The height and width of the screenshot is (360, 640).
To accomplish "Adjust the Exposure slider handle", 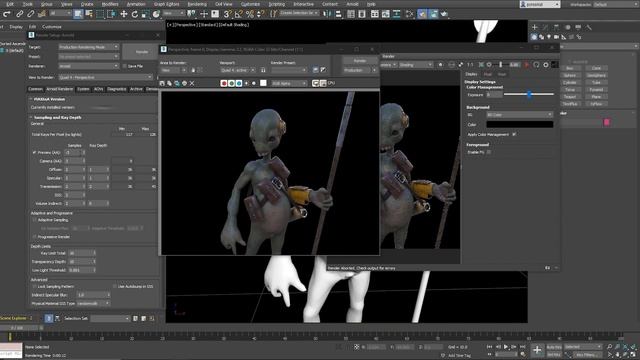I will [x=529, y=94].
